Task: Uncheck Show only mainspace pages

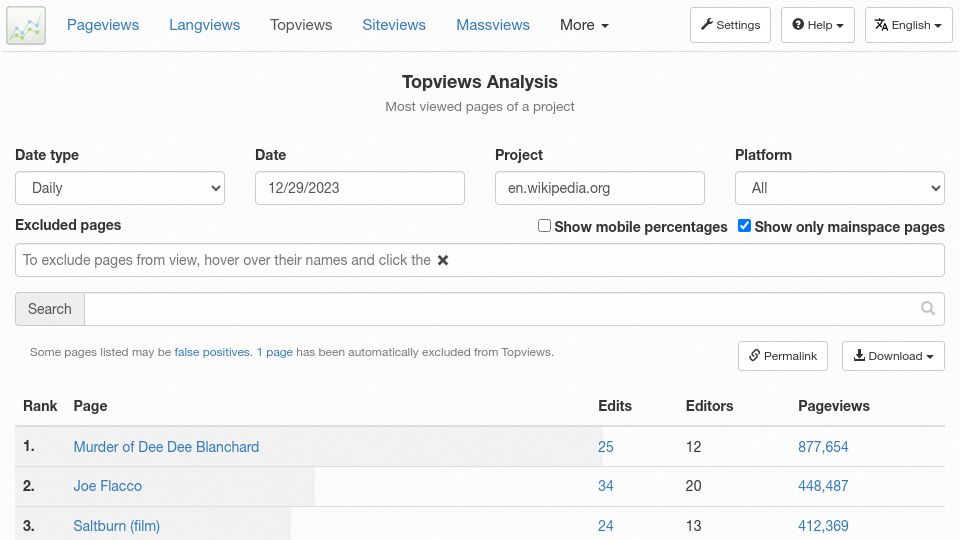Action: (x=744, y=226)
